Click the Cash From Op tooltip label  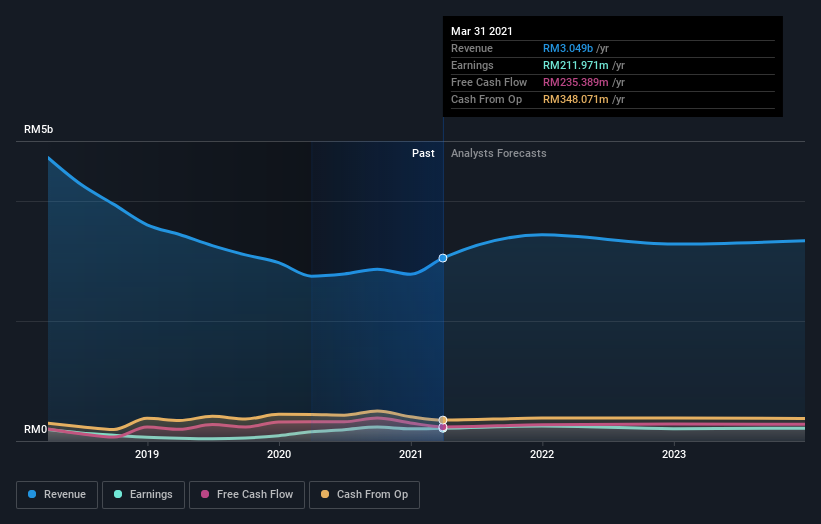[486, 99]
